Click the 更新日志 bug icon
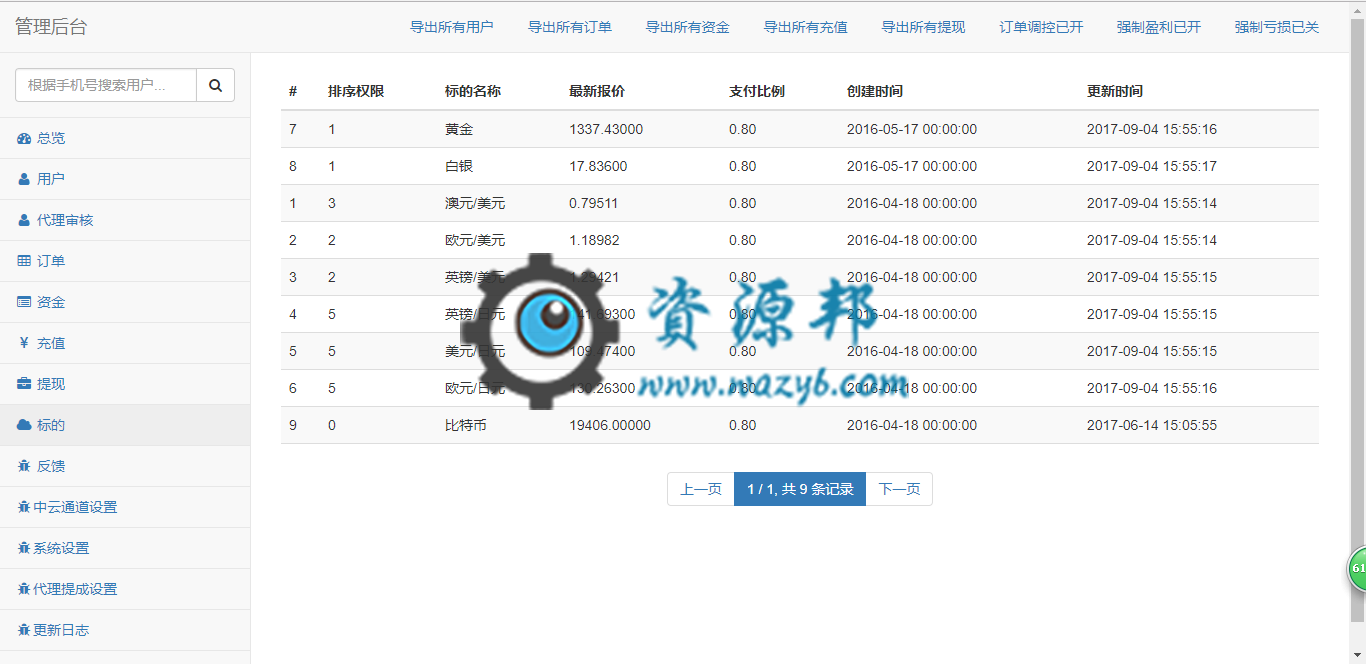This screenshot has height=664, width=1366. click(24, 630)
